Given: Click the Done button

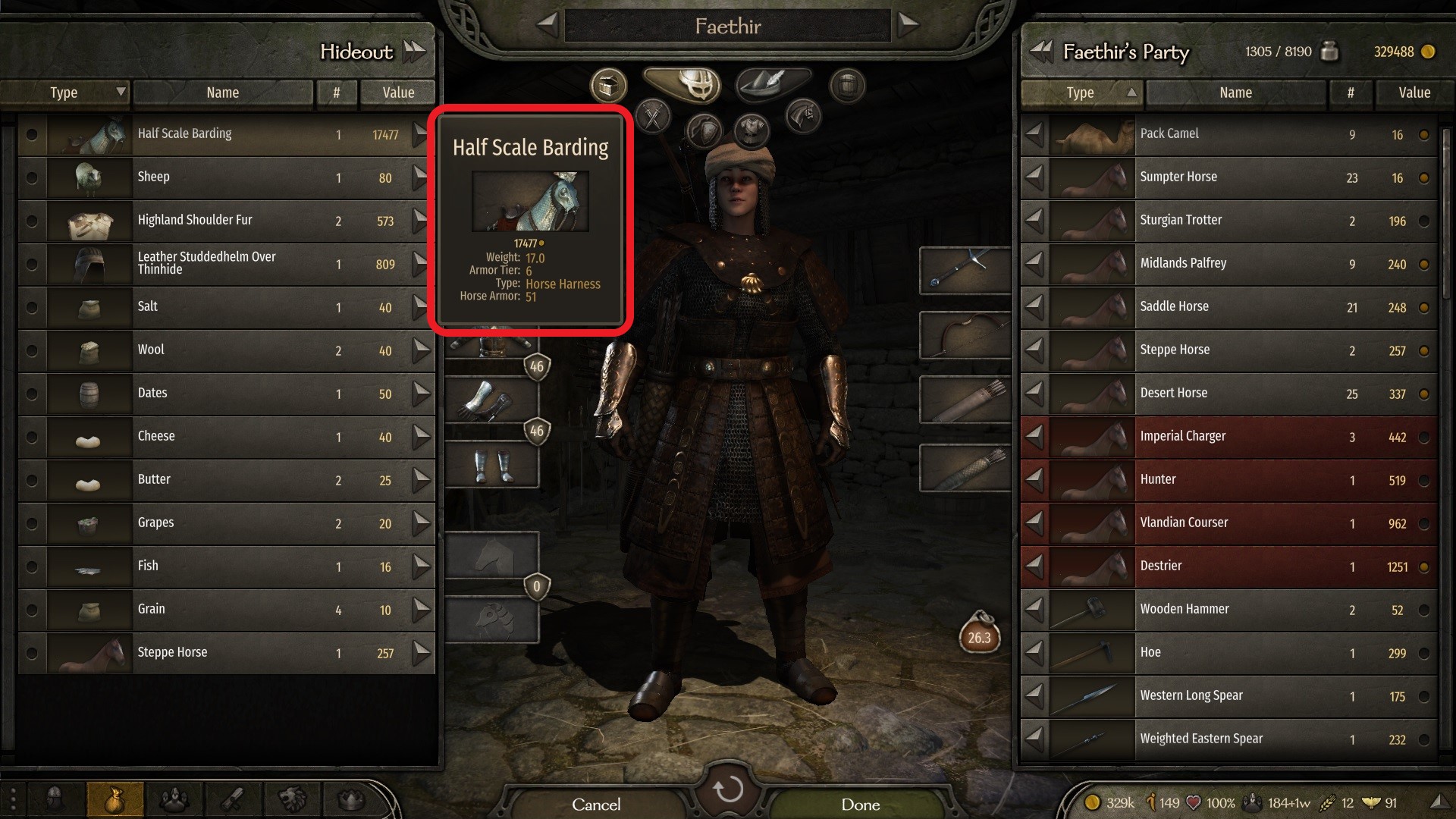Looking at the screenshot, I should pos(861,805).
